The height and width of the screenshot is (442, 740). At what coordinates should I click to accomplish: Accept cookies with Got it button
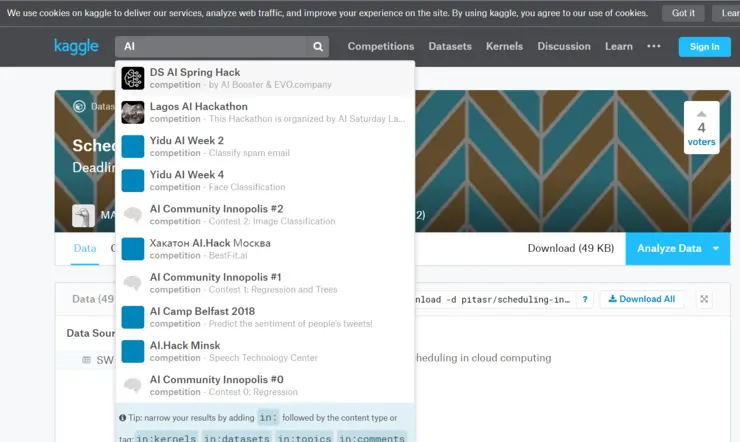coord(683,13)
